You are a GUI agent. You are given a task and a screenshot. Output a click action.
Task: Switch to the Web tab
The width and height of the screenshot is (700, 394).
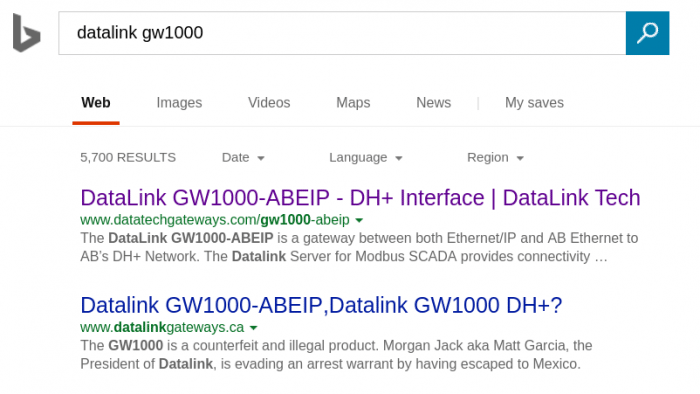[96, 103]
